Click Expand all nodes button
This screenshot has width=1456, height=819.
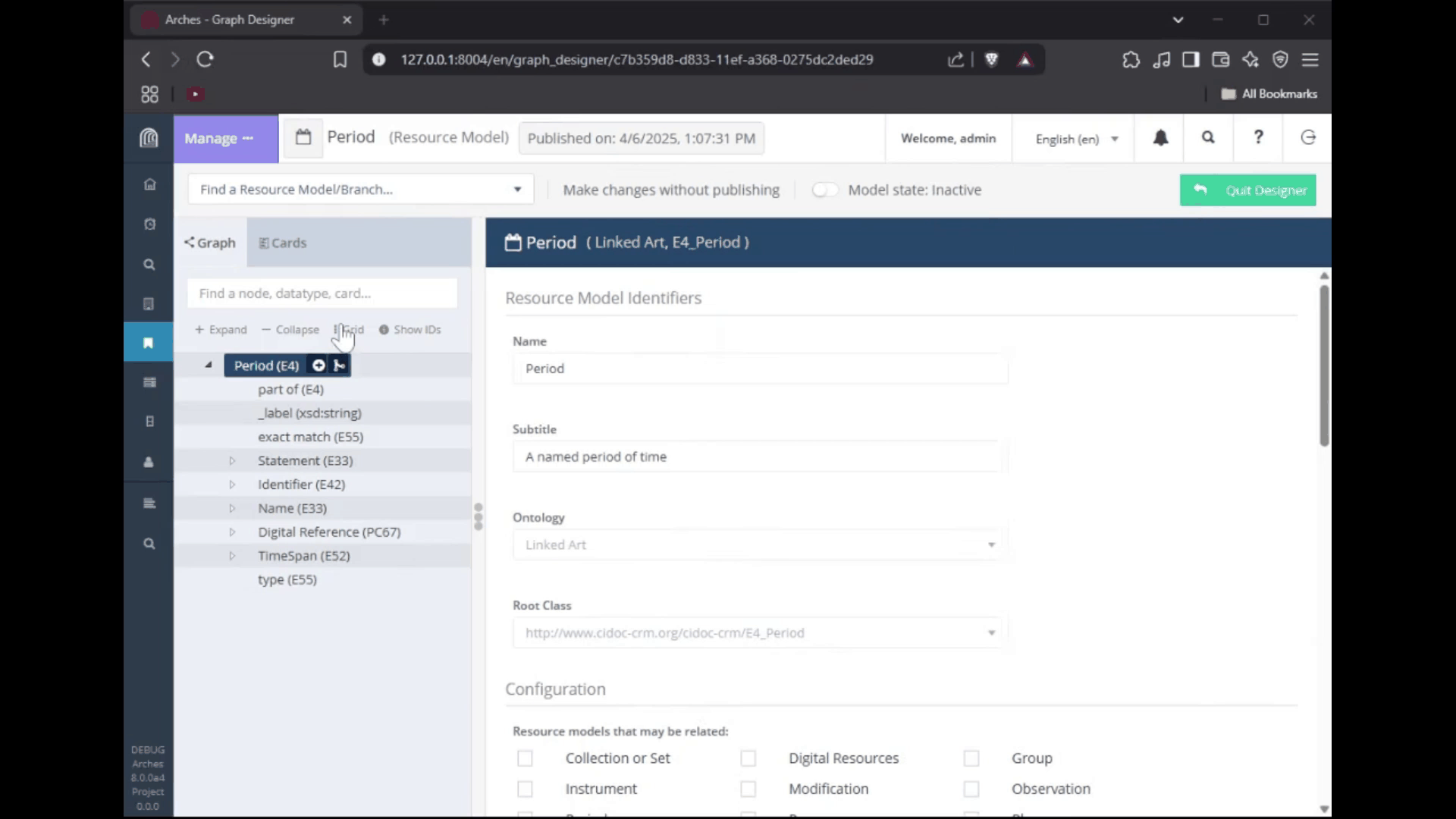pyautogui.click(x=221, y=330)
